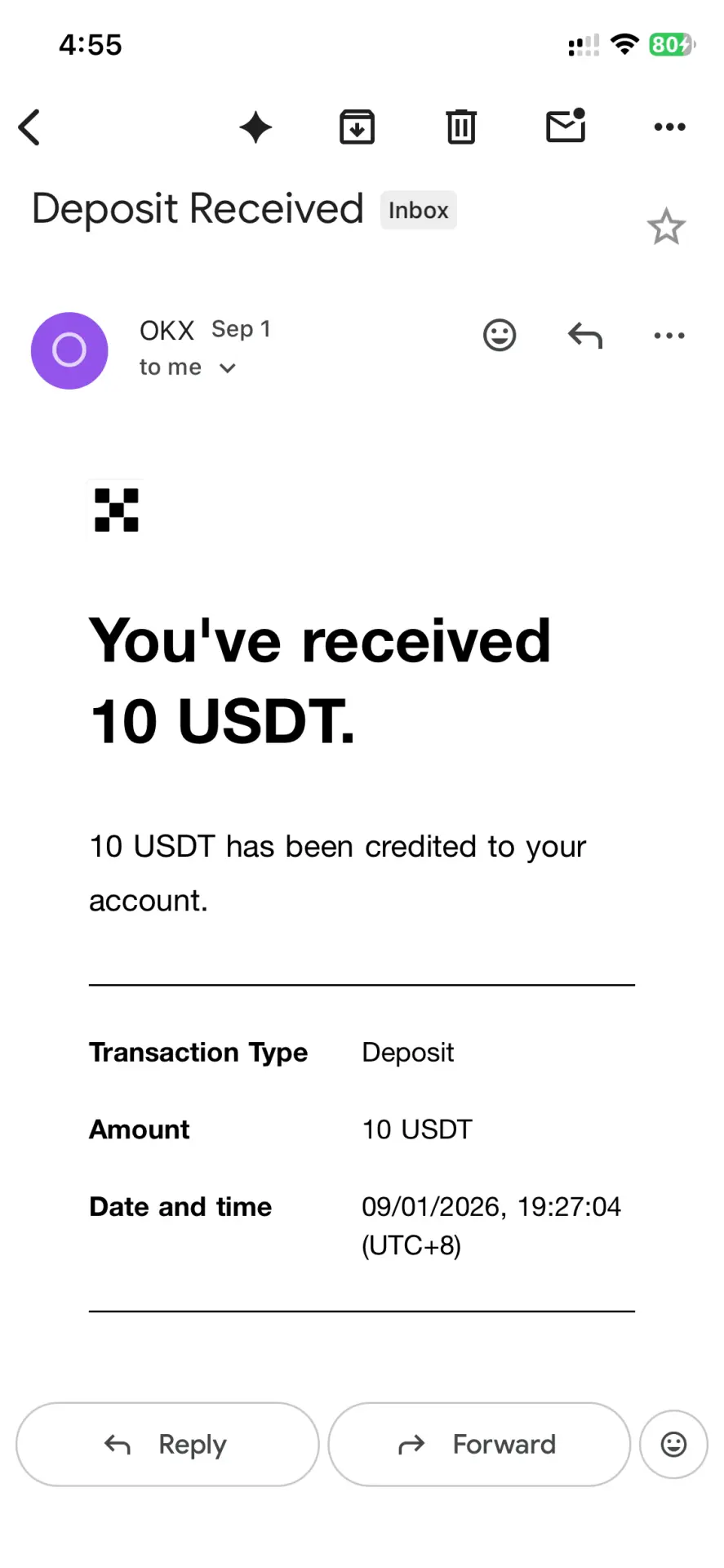Open emoji reaction button at bottom
This screenshot has height=1568, width=724.
[x=673, y=1444]
